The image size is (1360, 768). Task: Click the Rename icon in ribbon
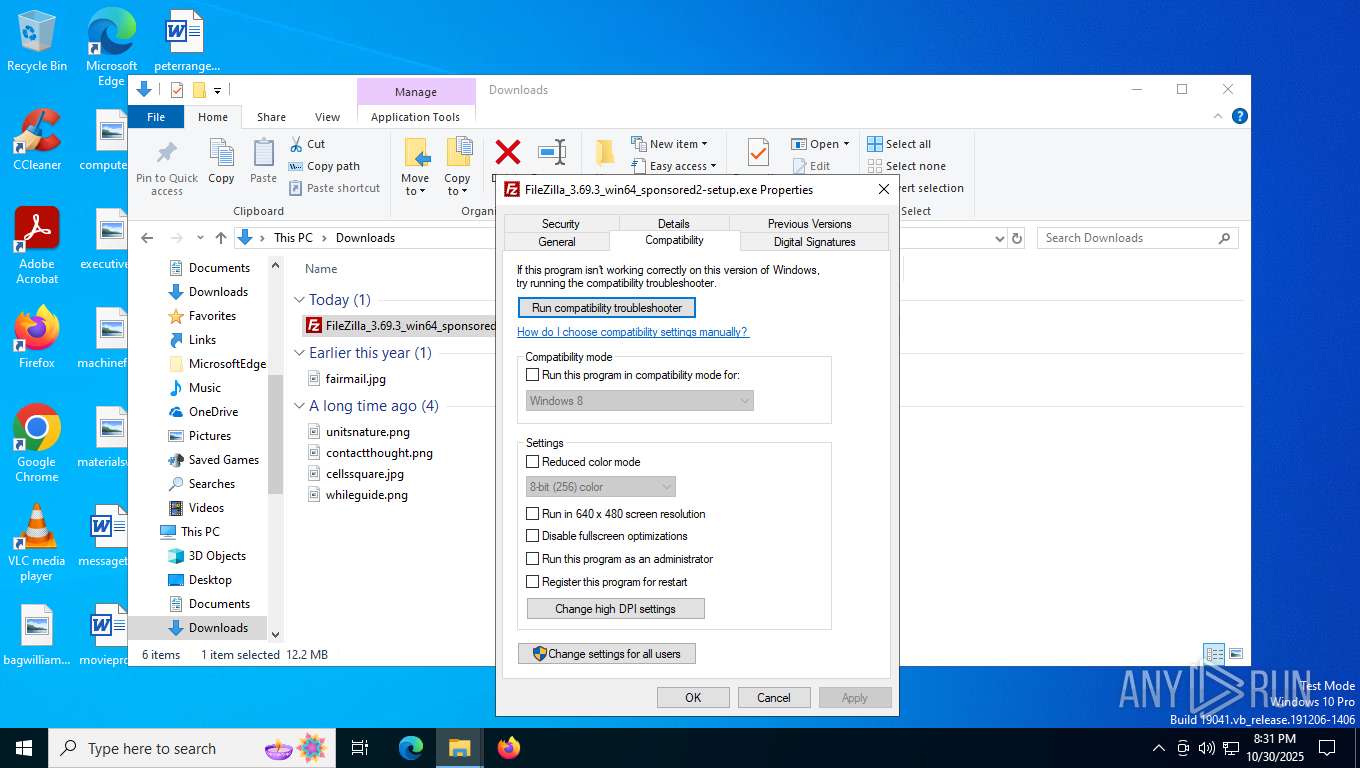click(552, 152)
